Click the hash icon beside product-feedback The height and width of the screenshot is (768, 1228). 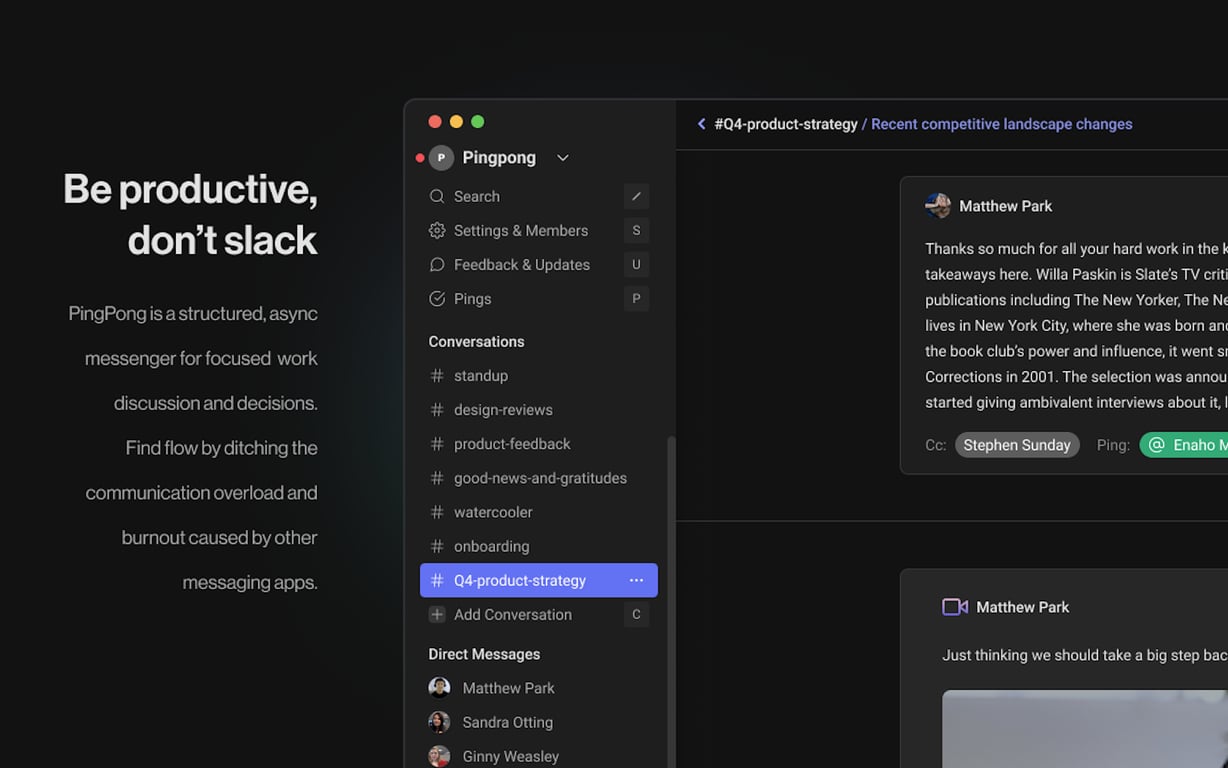click(x=437, y=444)
